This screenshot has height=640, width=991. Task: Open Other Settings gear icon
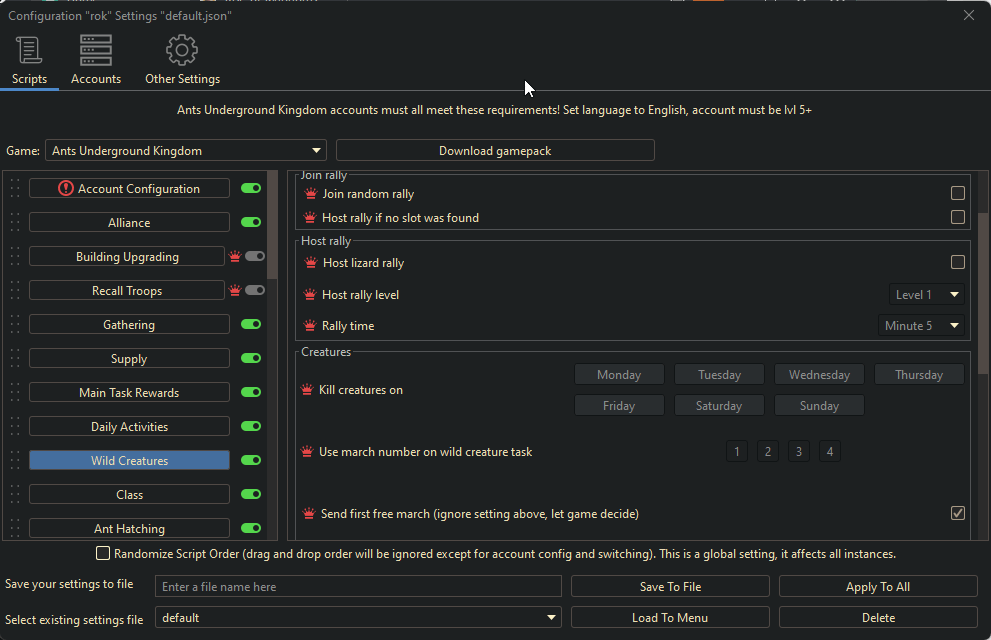[182, 50]
